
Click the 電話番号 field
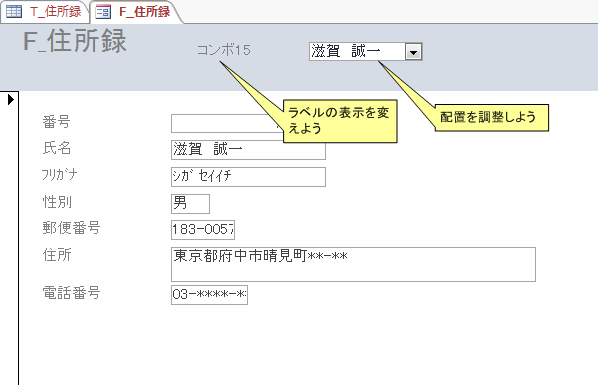click(x=209, y=295)
